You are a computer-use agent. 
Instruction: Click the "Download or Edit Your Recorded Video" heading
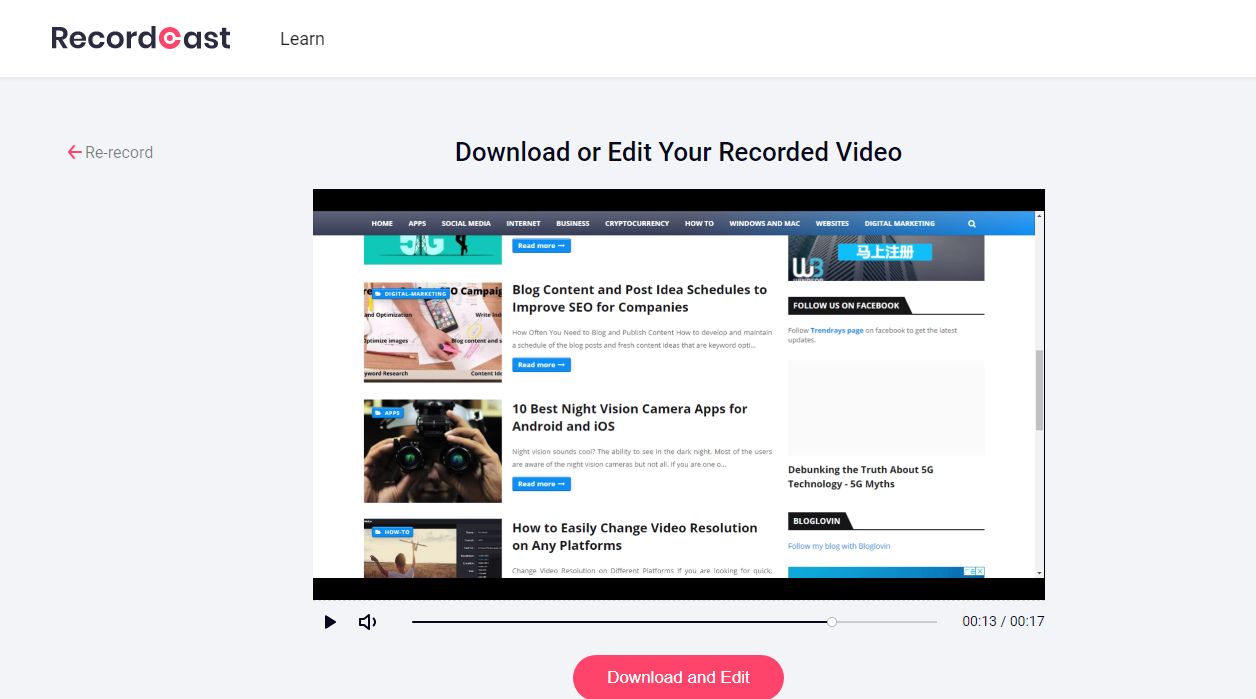coord(678,152)
